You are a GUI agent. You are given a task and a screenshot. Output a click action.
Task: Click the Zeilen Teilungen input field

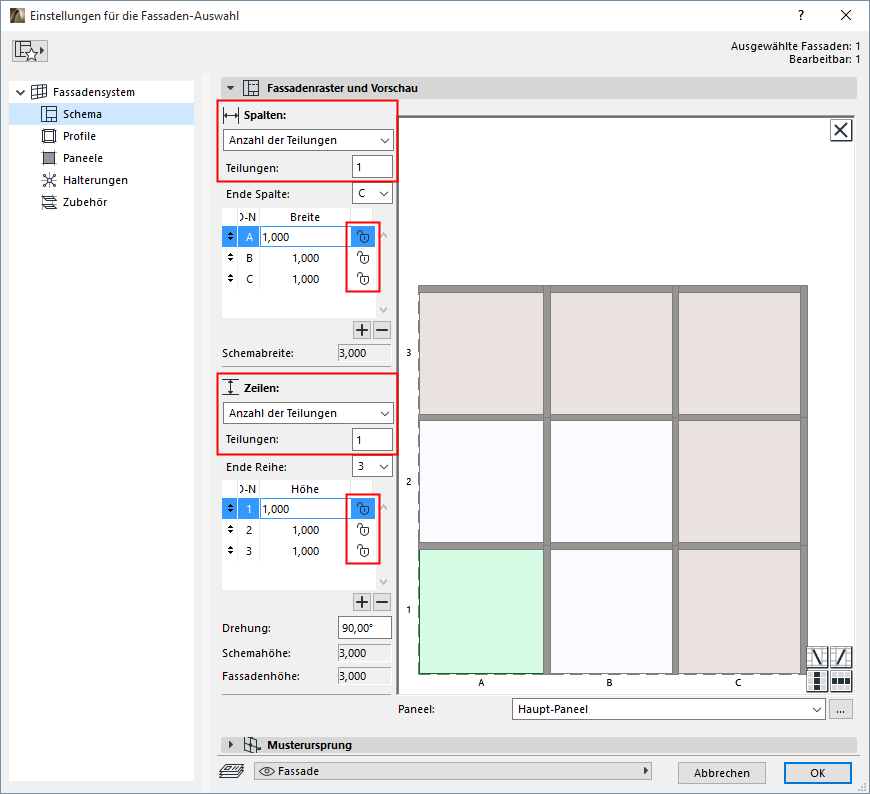[x=372, y=439]
